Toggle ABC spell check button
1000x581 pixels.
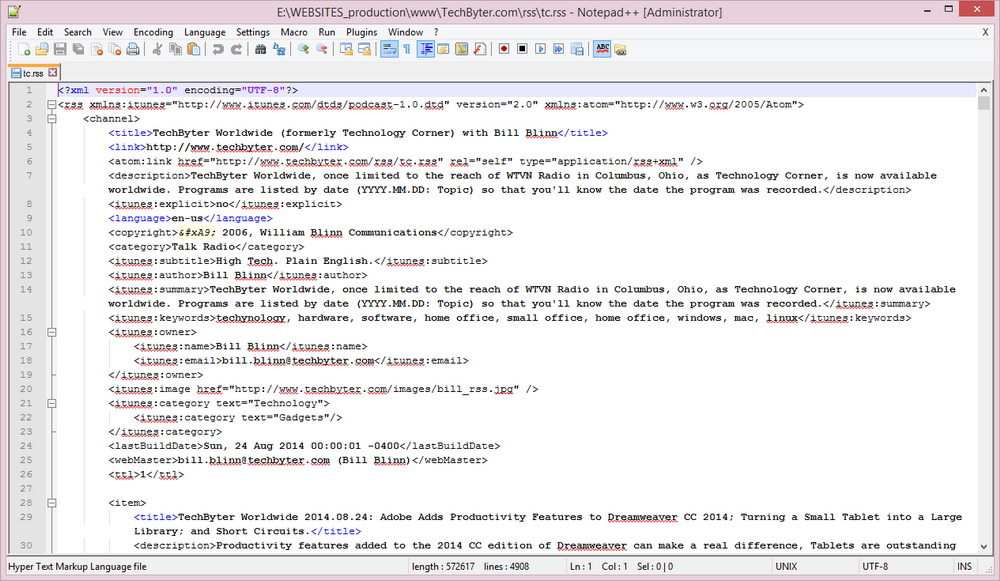click(602, 49)
